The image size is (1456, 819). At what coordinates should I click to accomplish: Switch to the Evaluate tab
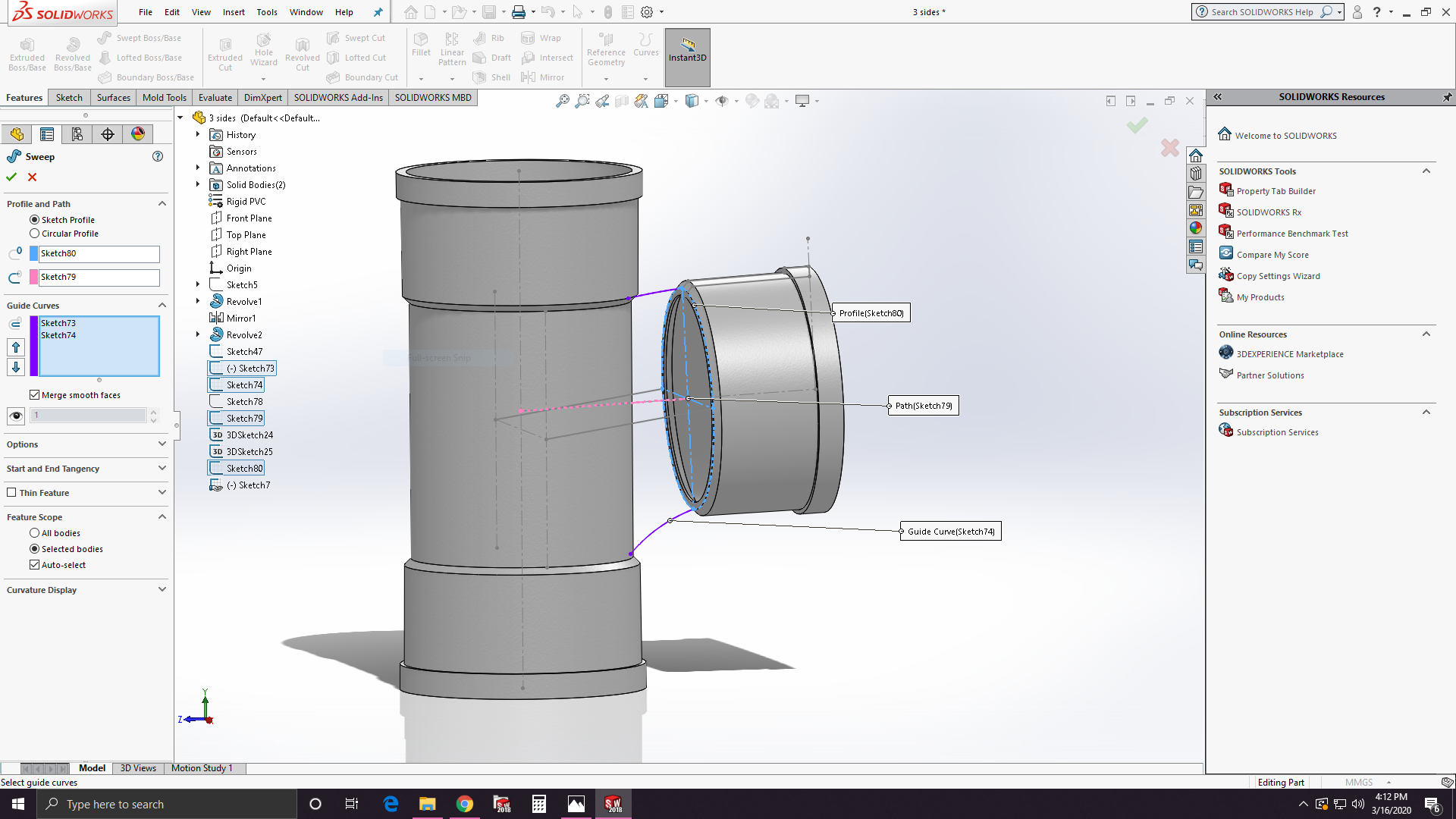(215, 98)
